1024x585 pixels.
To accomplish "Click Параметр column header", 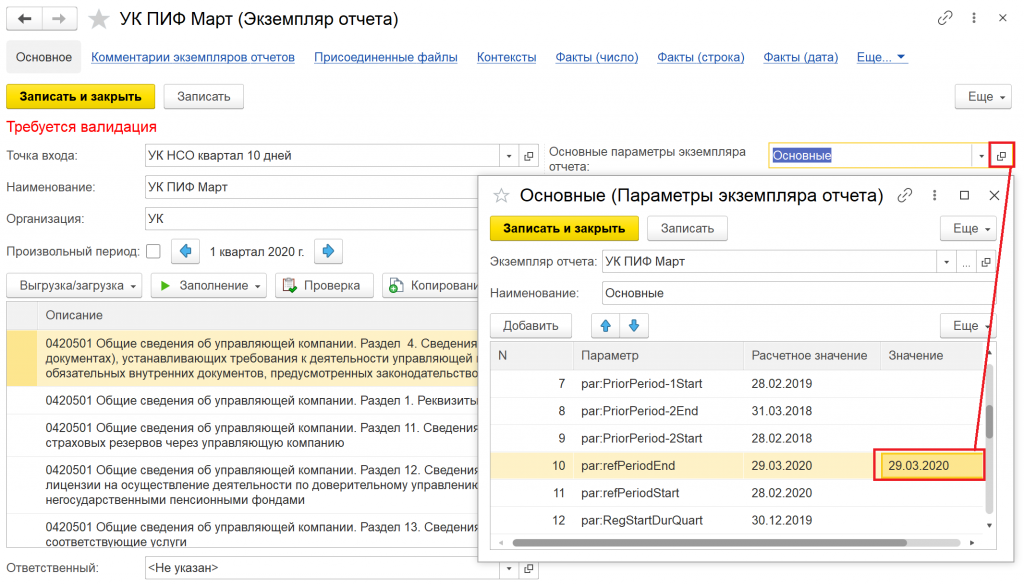I will tap(658, 356).
